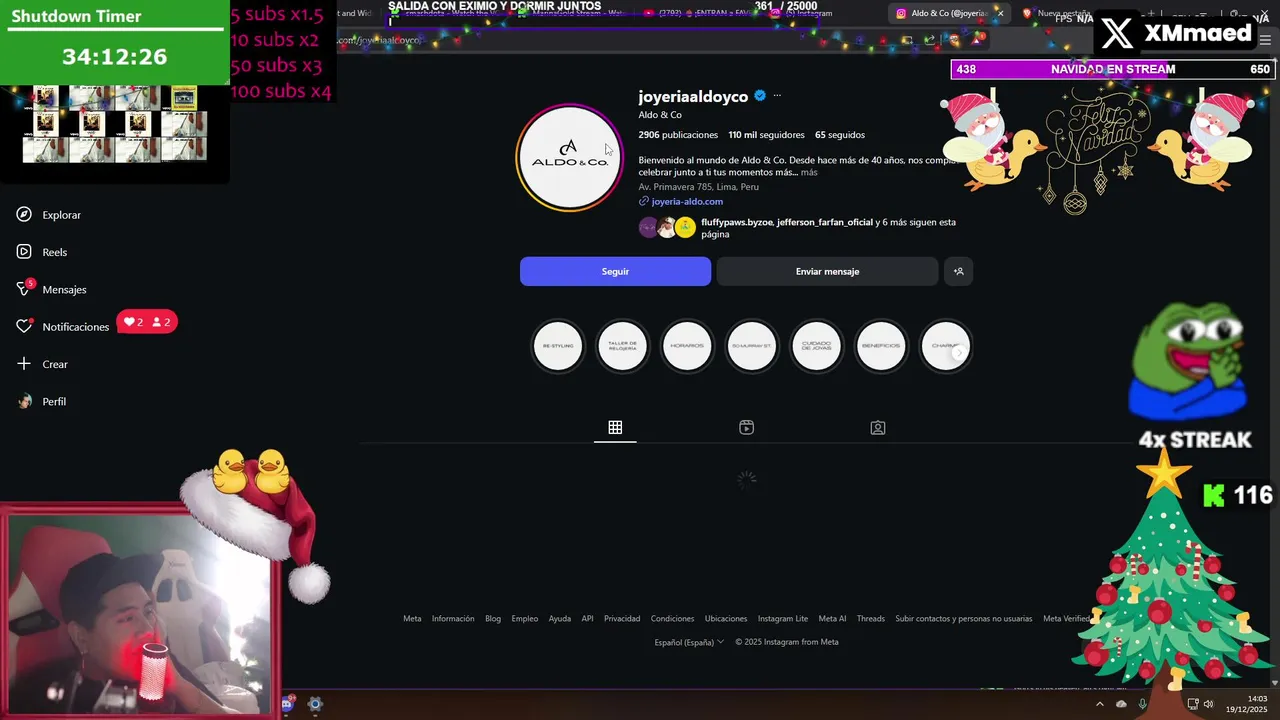Open the Reels sidebar icon
This screenshot has width=1280, height=720.
(24, 252)
